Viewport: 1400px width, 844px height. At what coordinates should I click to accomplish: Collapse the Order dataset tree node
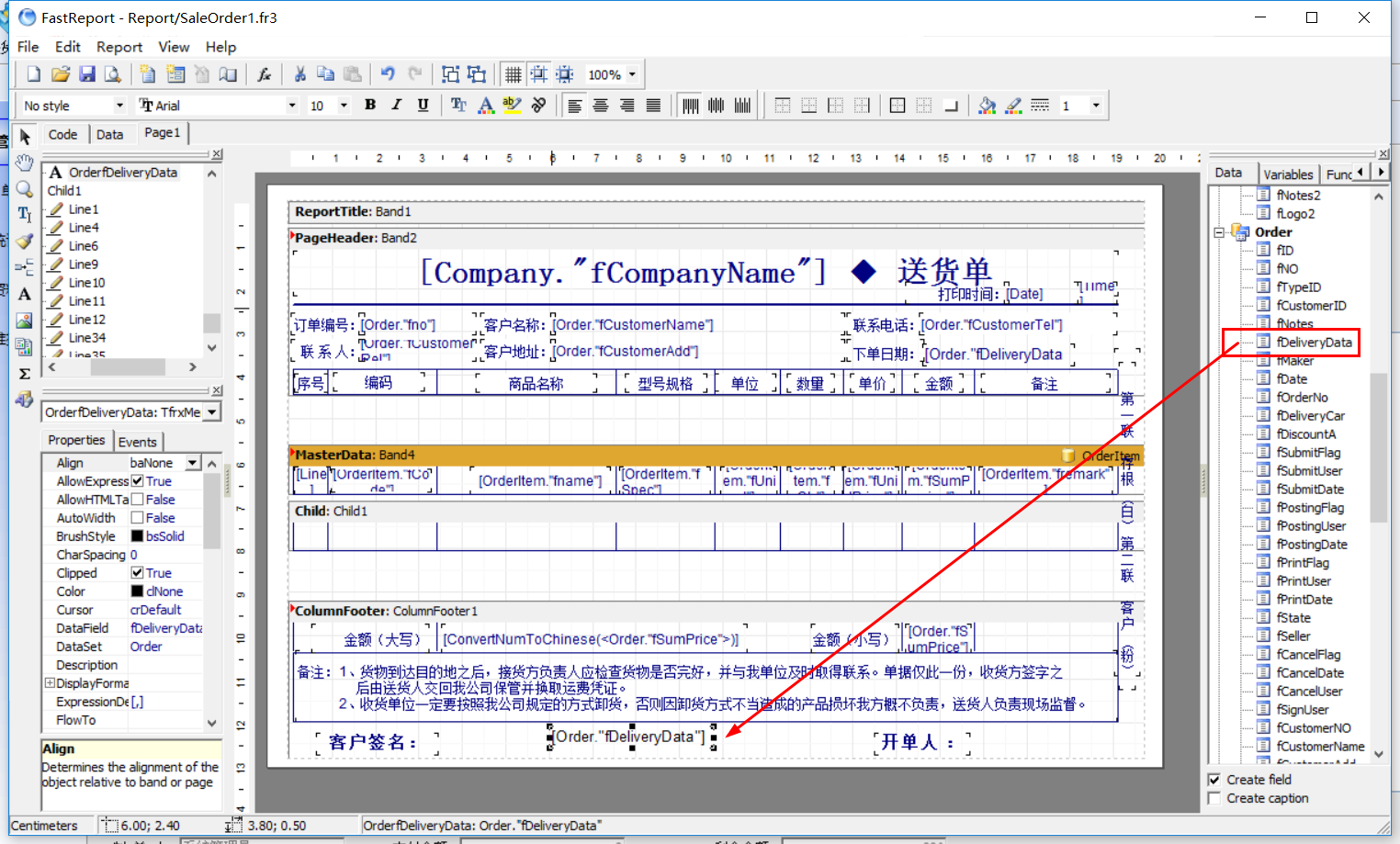tap(1219, 232)
